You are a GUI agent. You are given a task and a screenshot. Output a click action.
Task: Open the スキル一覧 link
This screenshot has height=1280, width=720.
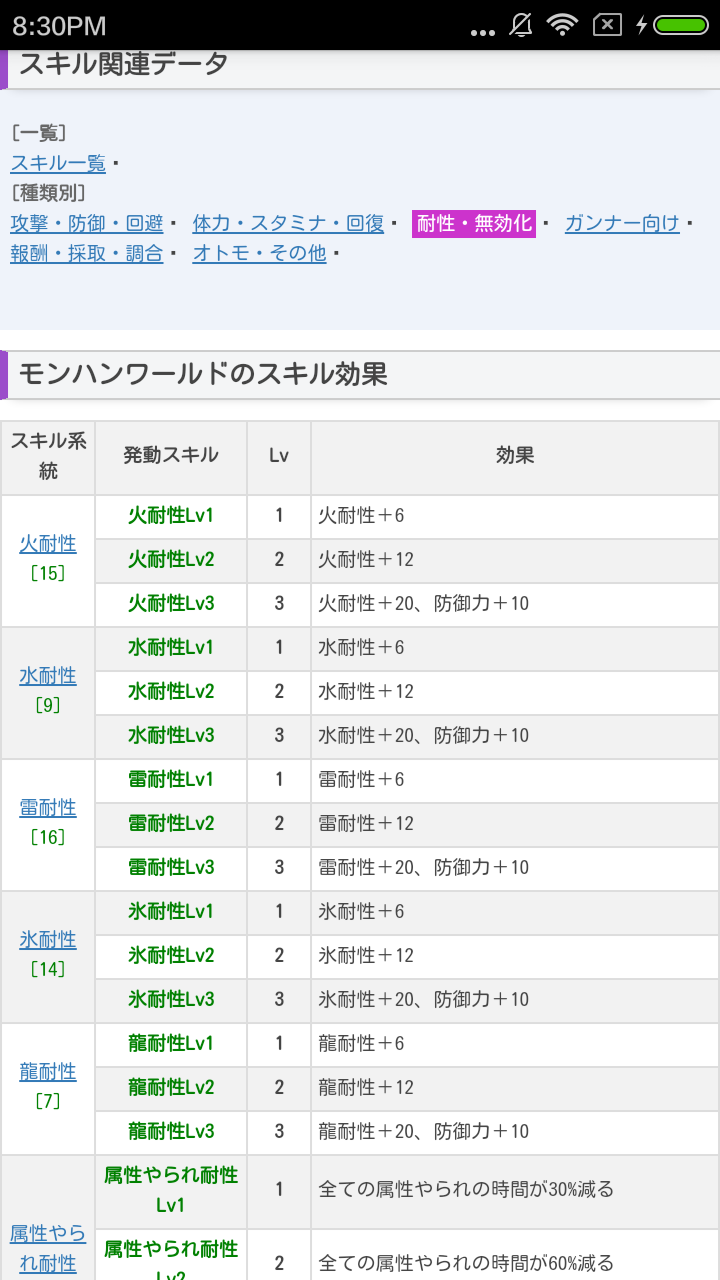58,163
